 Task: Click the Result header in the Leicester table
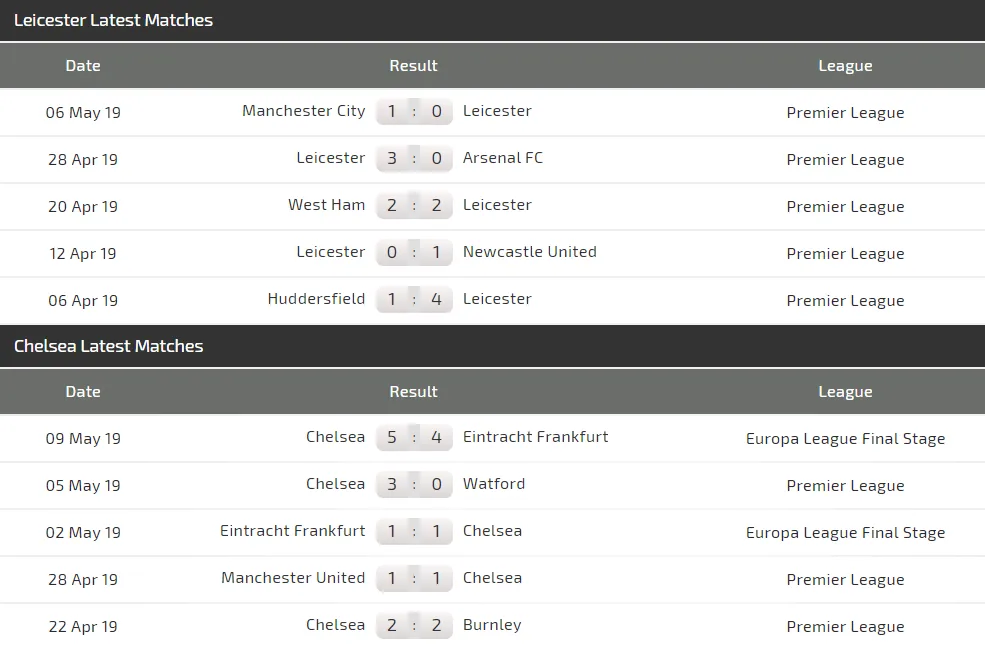click(x=413, y=65)
